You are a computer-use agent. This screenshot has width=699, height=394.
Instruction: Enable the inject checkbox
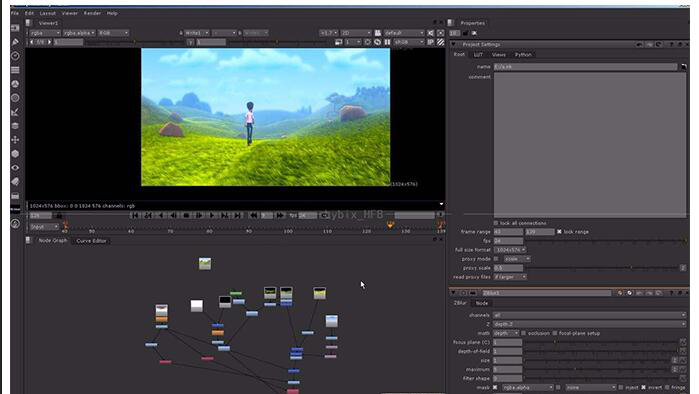[621, 387]
